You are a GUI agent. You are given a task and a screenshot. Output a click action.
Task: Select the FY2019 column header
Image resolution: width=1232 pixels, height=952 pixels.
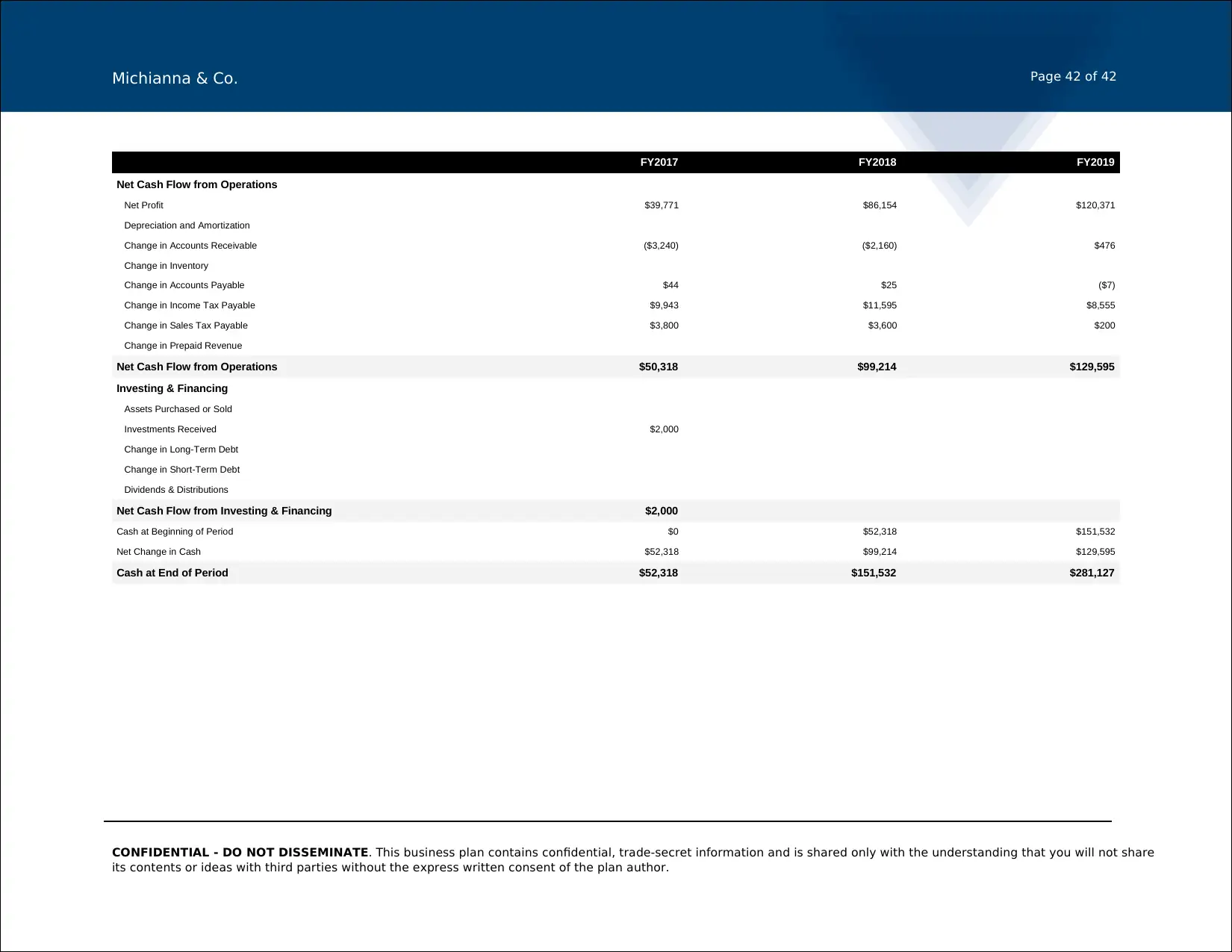(1095, 162)
